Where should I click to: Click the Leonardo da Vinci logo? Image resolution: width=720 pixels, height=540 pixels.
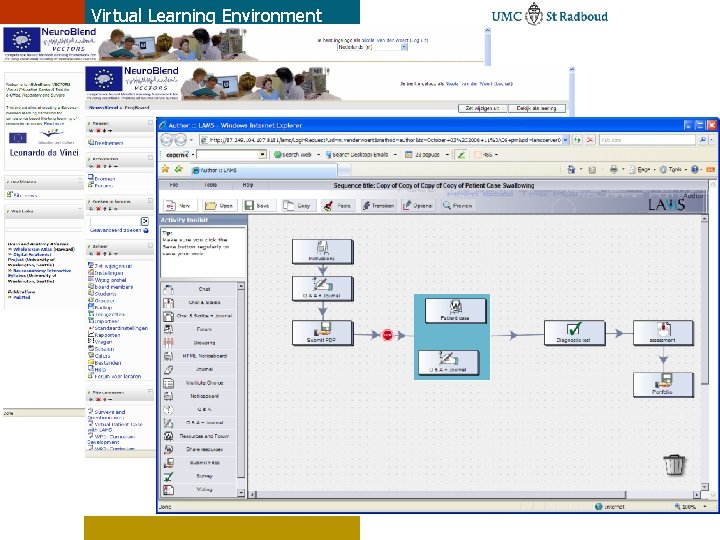(x=44, y=152)
